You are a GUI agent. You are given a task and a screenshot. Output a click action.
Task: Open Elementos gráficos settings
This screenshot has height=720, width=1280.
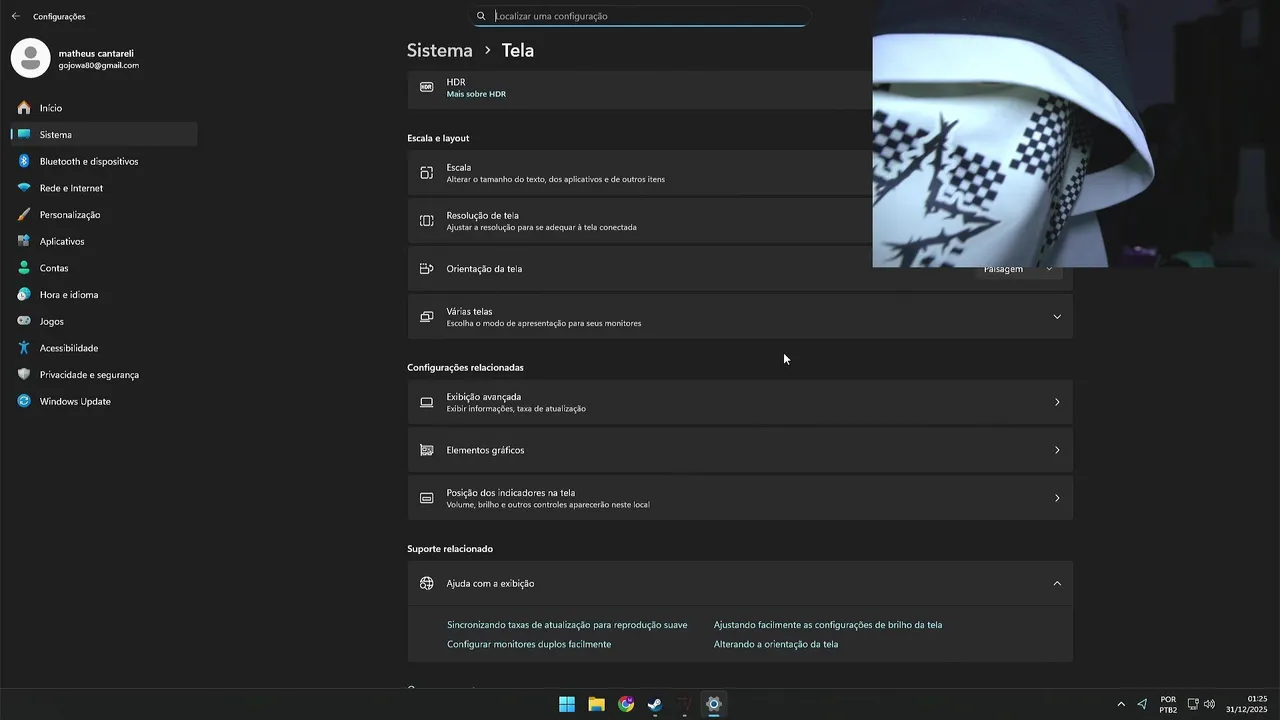[x=740, y=450]
